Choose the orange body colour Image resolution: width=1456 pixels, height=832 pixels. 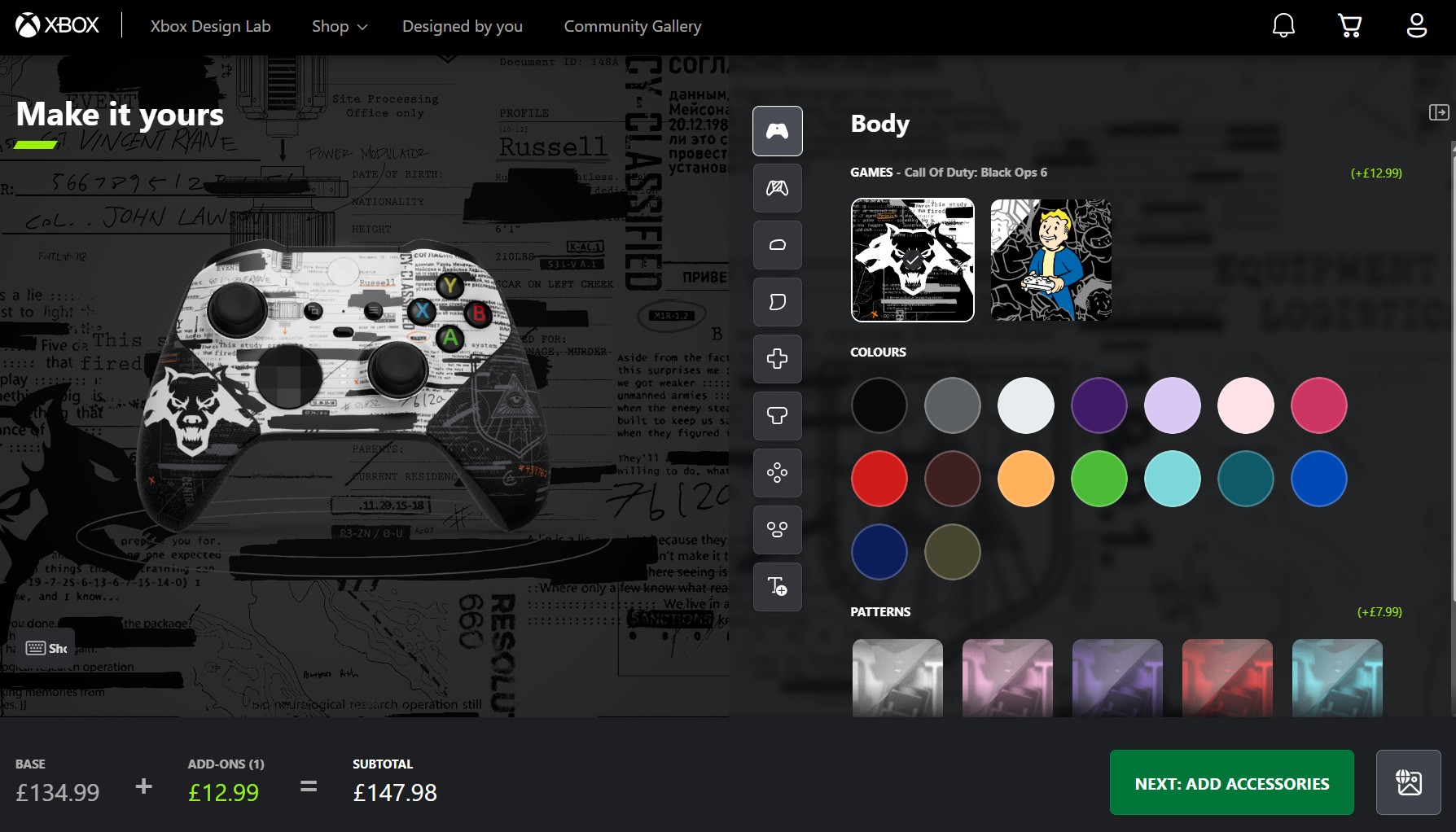1026,479
